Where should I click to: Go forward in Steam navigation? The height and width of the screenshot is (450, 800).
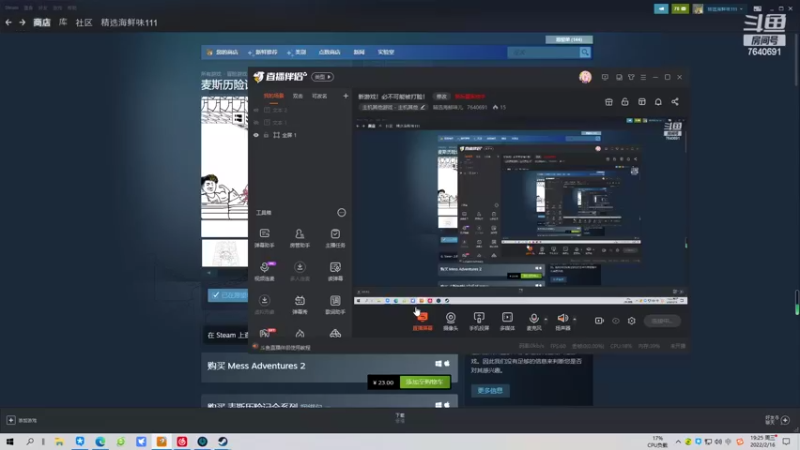pos(22,22)
